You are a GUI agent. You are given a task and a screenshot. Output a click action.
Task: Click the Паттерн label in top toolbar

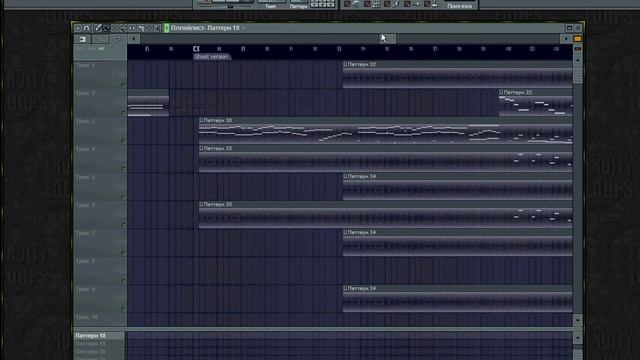299,7
